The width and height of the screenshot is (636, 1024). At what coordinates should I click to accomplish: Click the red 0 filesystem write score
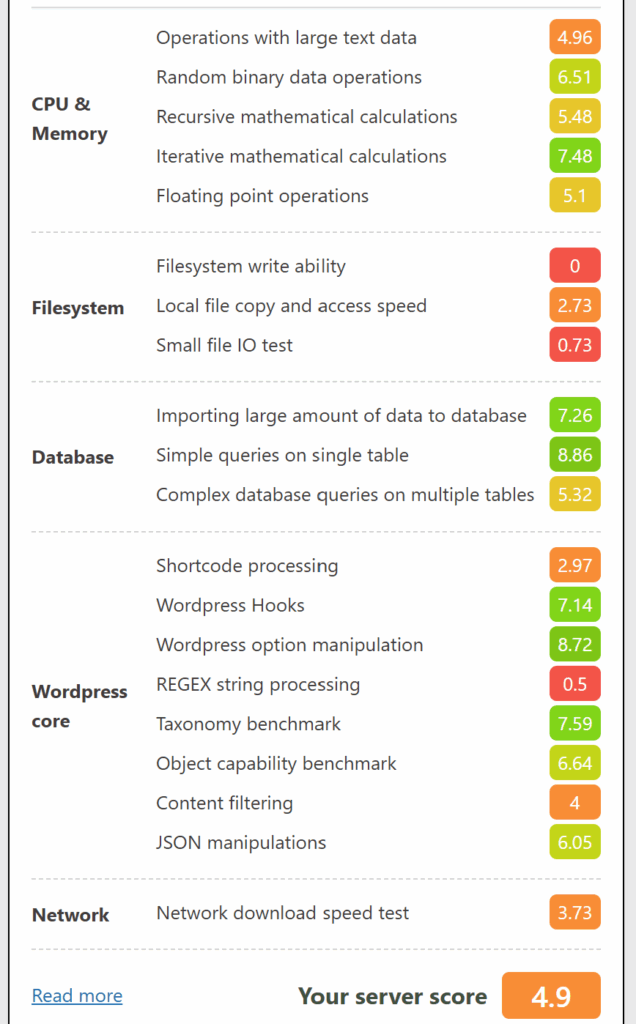[575, 266]
